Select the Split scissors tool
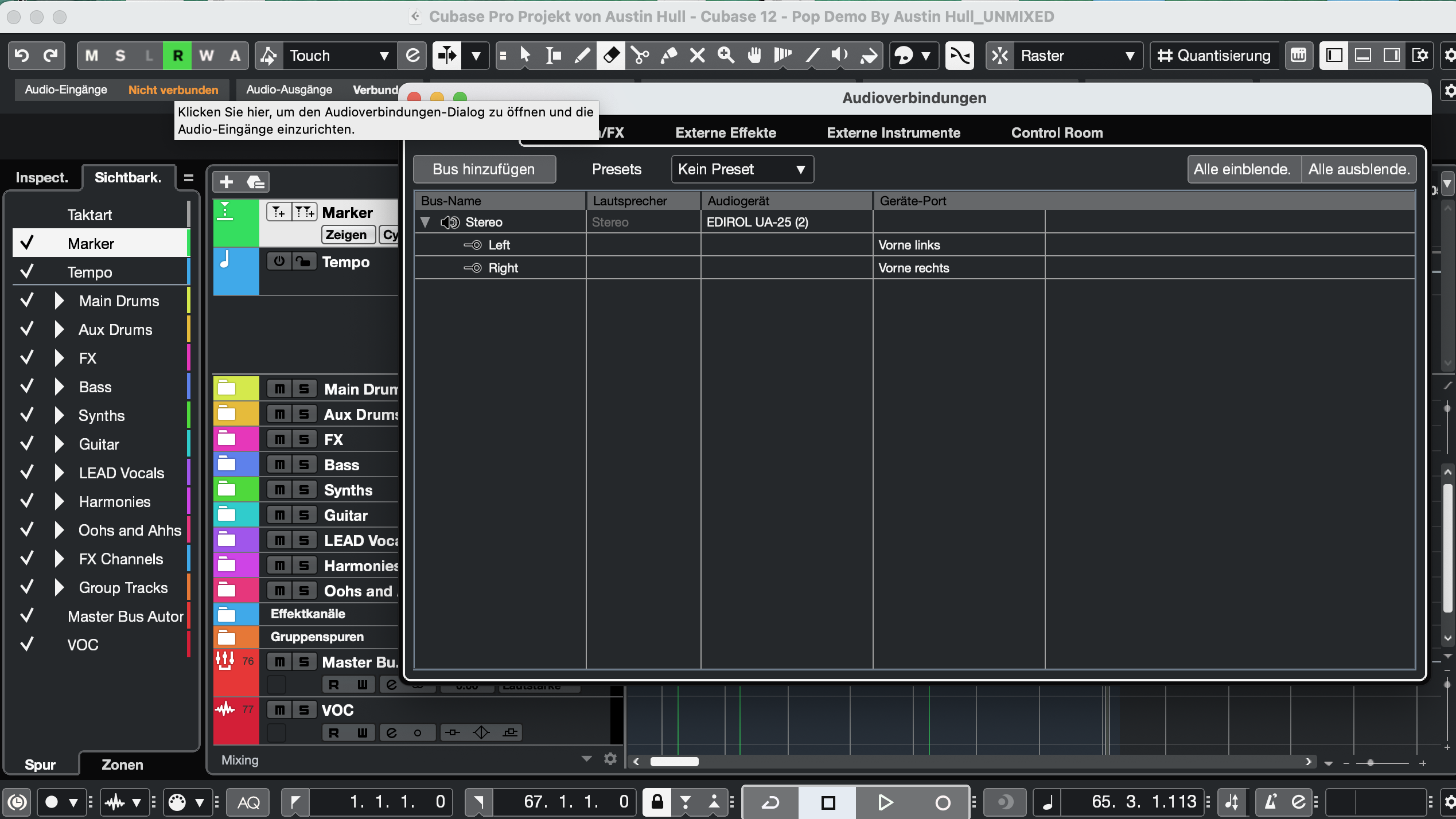Image resolution: width=1456 pixels, height=819 pixels. pyautogui.click(x=640, y=56)
